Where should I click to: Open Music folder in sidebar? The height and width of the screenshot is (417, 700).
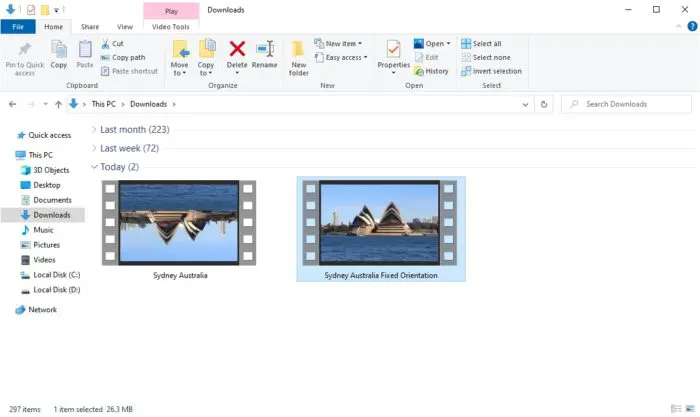click(x=38, y=230)
